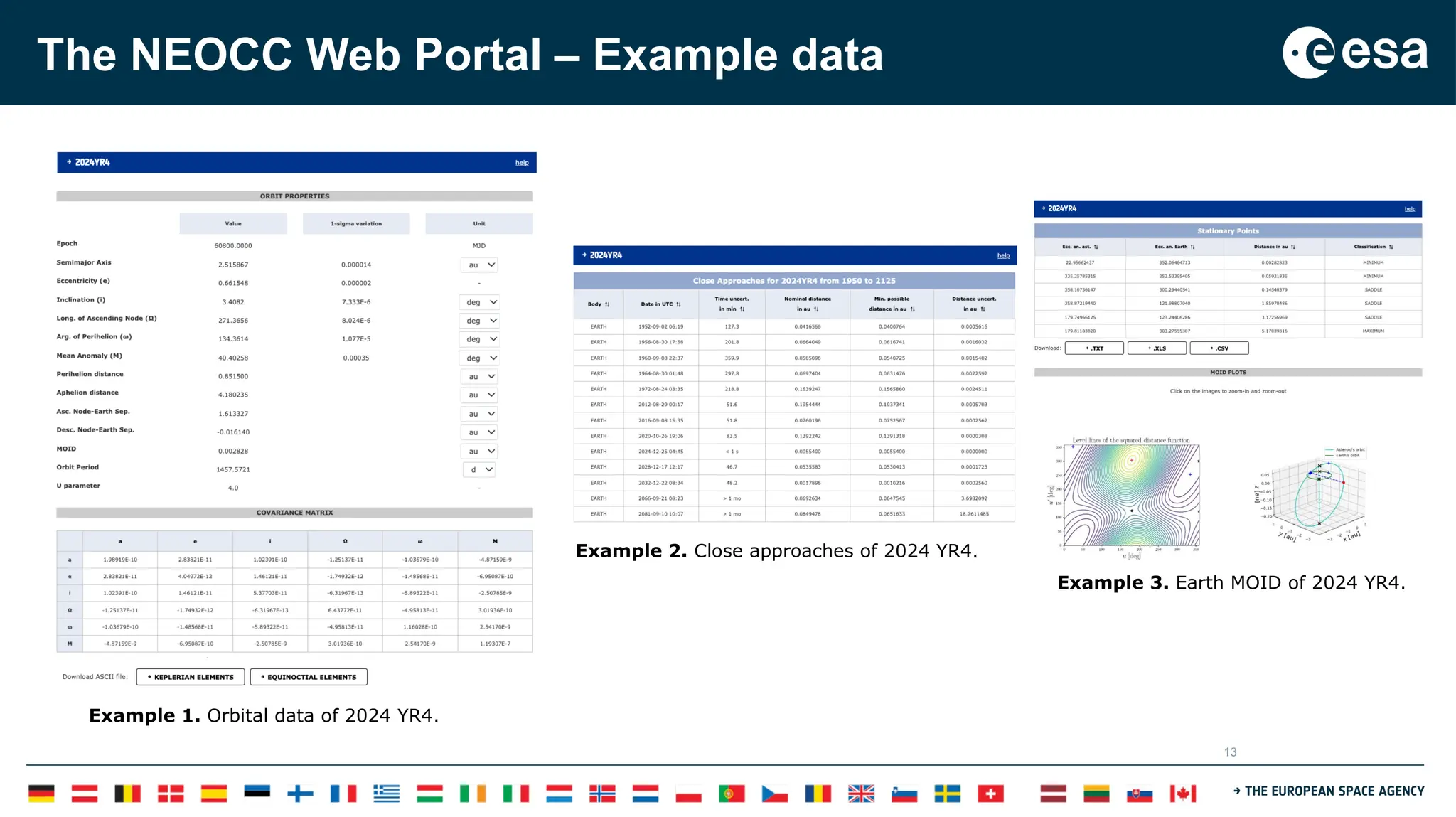
Task: Open the MOID unit dropdown
Action: pyautogui.click(x=479, y=451)
